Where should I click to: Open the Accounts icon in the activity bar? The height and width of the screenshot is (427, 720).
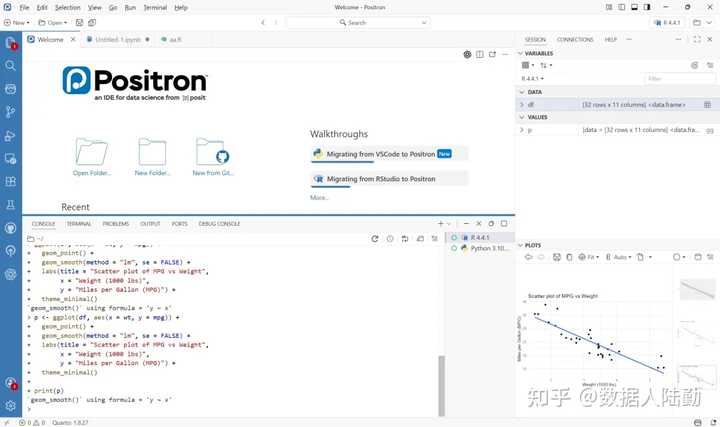click(10, 383)
